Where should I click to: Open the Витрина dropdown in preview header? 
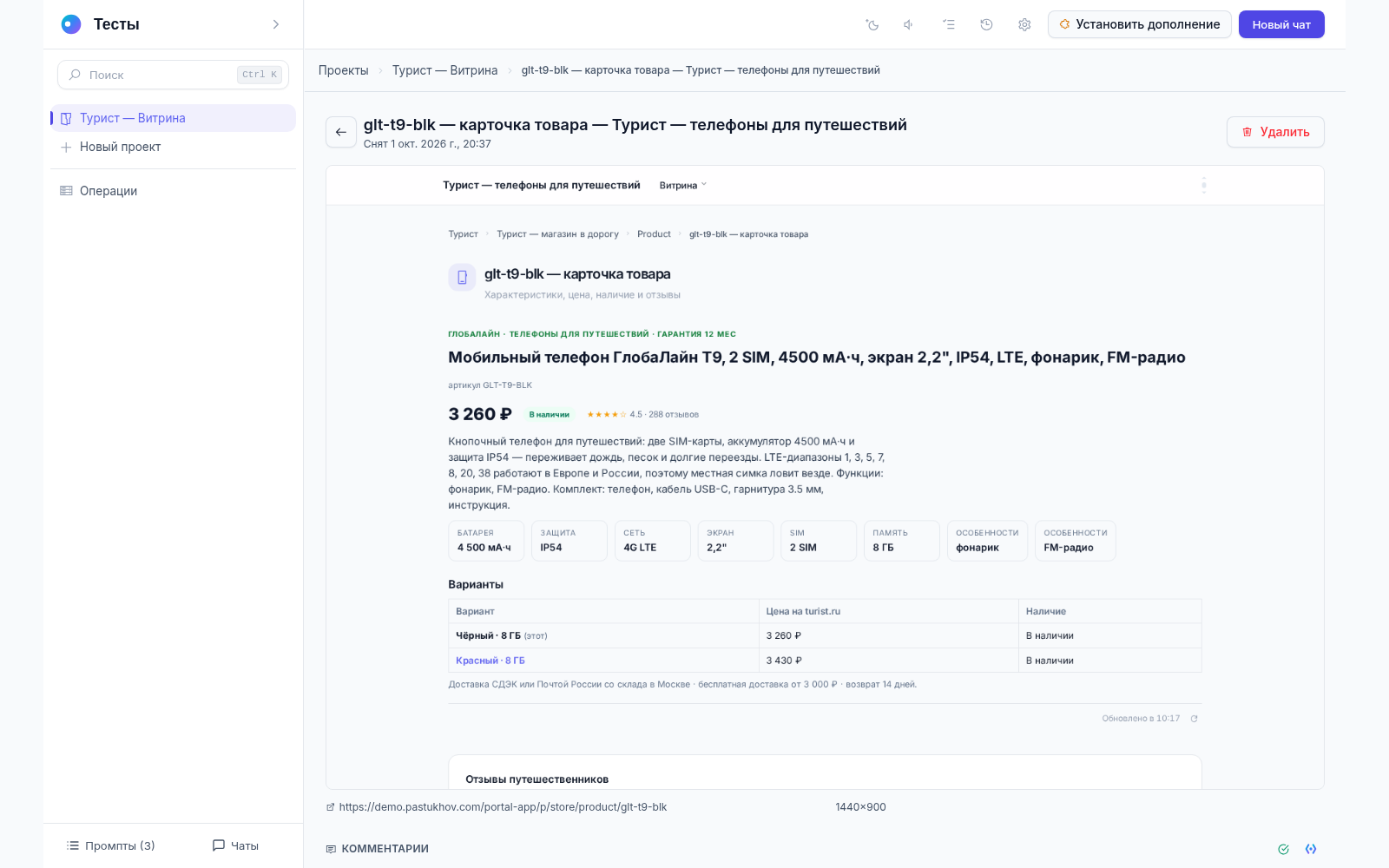tap(683, 185)
